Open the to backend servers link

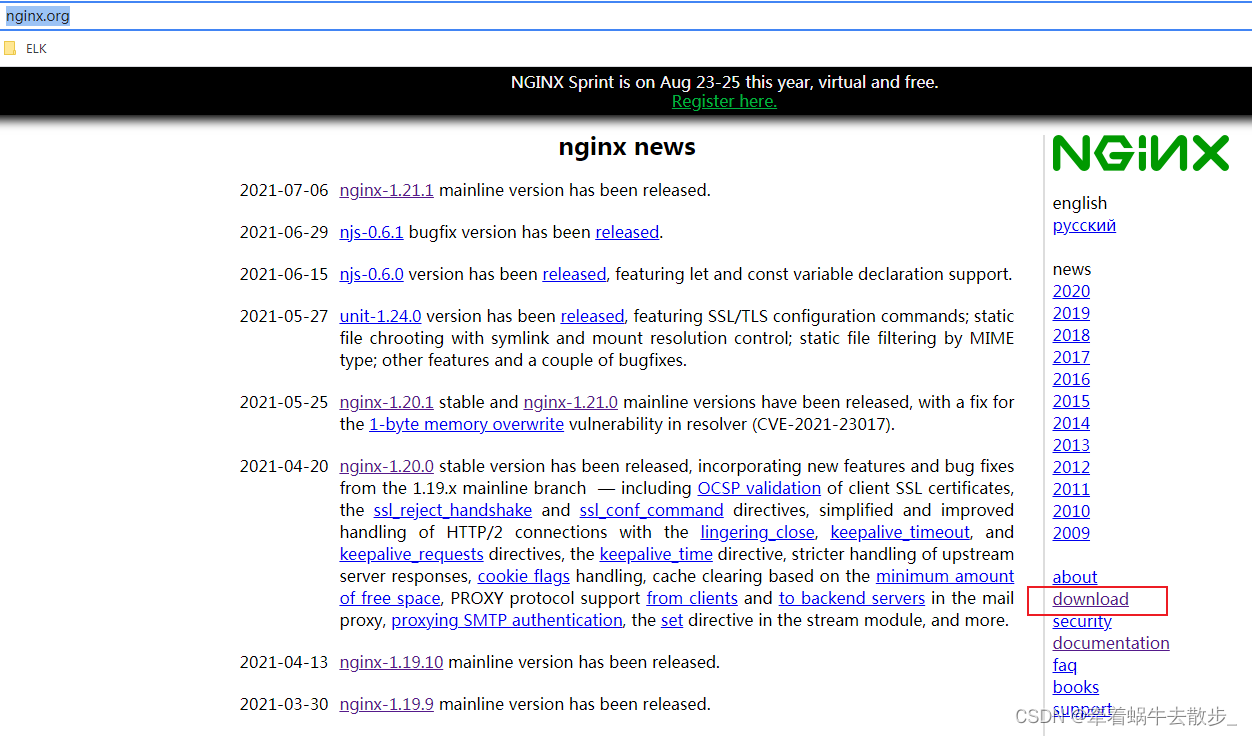pyautogui.click(x=852, y=598)
